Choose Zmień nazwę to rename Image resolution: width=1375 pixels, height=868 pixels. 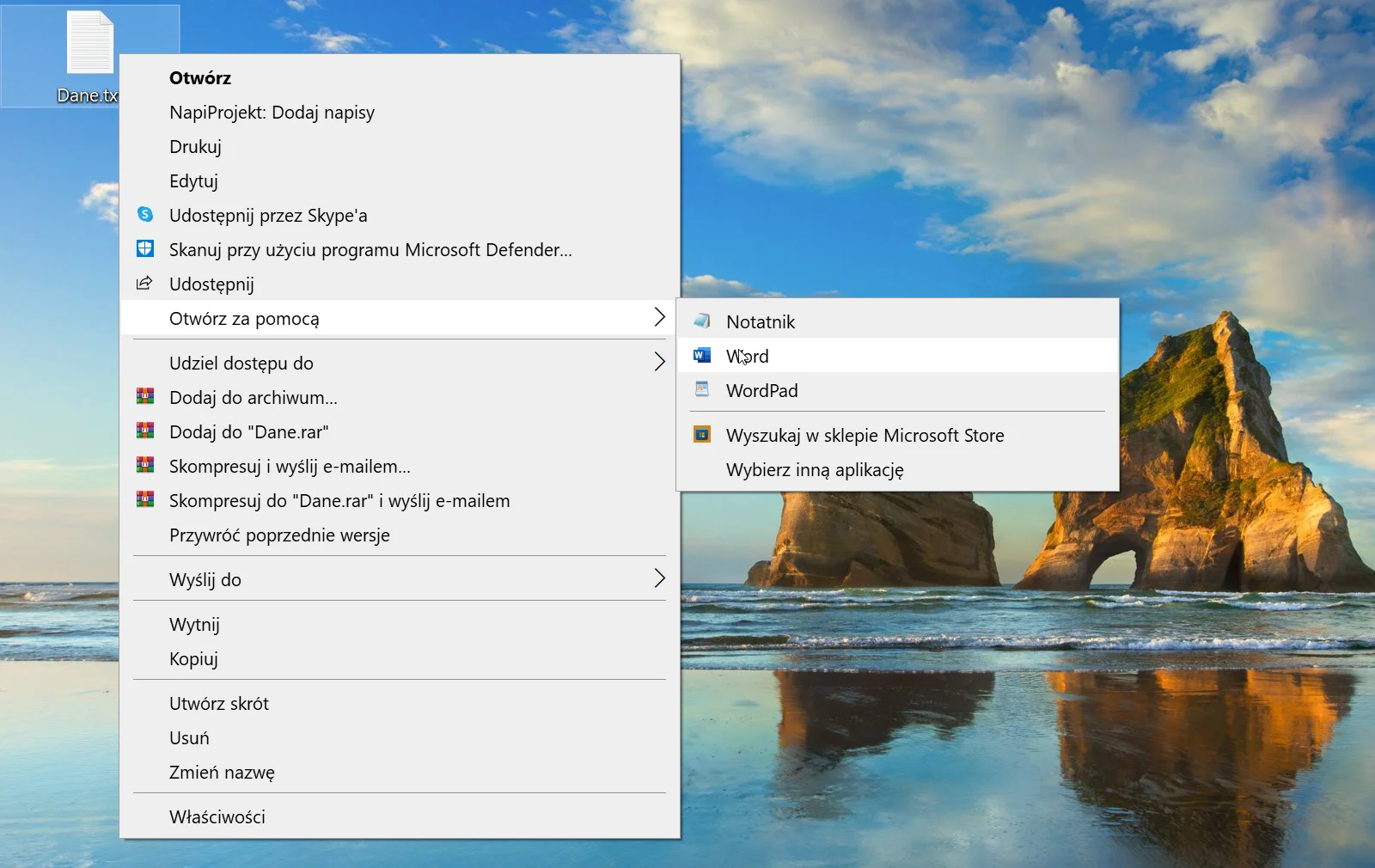400,772
